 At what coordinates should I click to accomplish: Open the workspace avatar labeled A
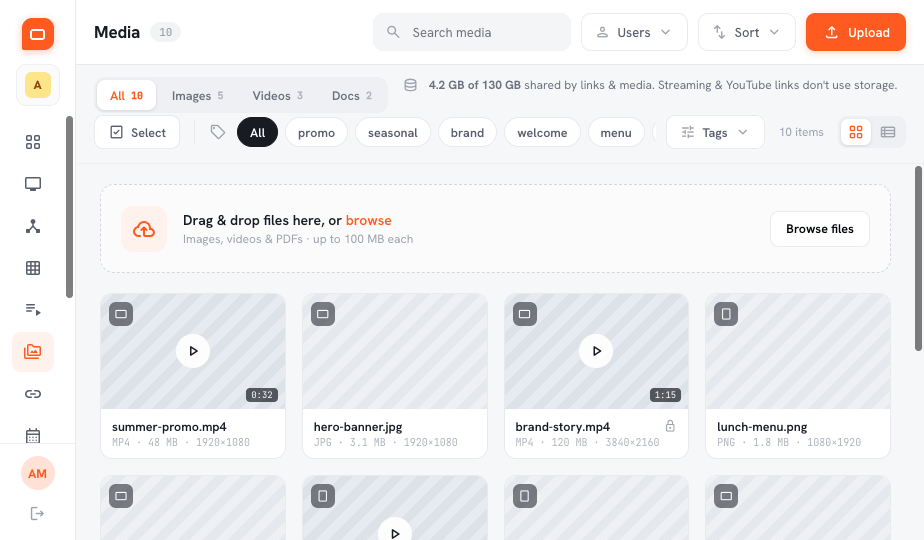(x=38, y=85)
